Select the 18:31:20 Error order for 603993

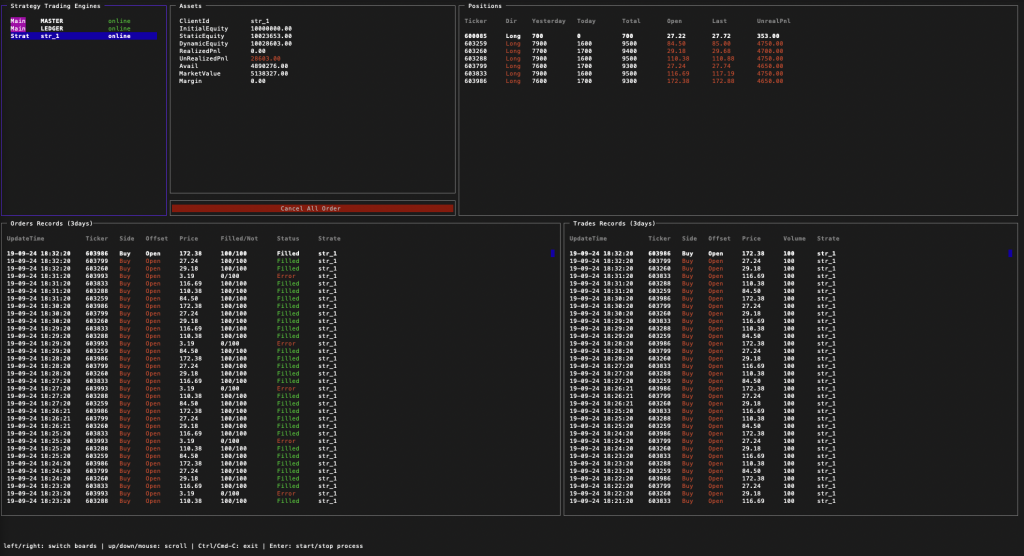point(172,276)
